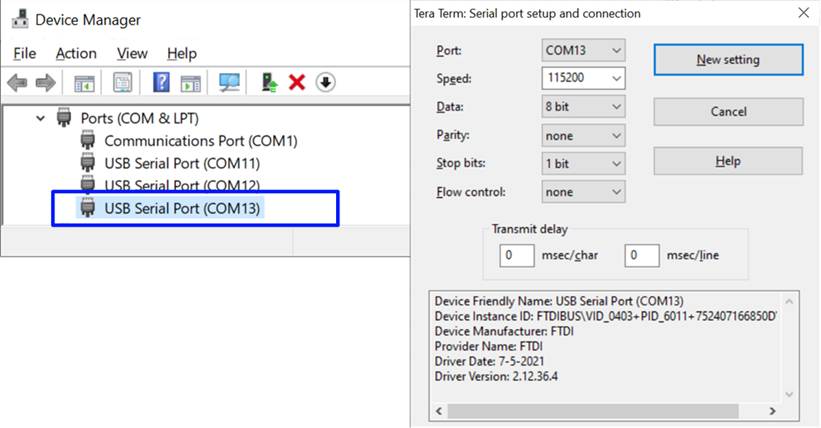Click the Properties toolbar icon

(x=122, y=83)
